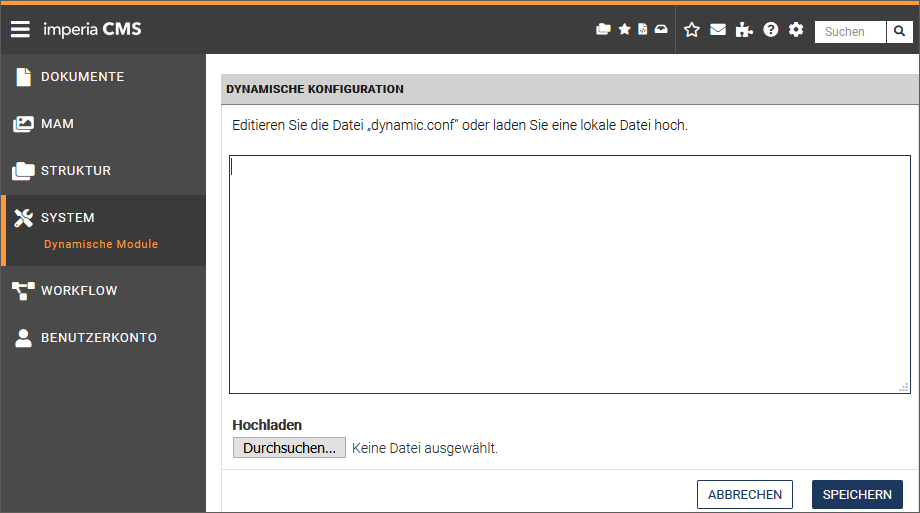Screen dimensions: 920x513
Task: Click the user icon beside BENUTZERKONTO
Action: [23, 338]
